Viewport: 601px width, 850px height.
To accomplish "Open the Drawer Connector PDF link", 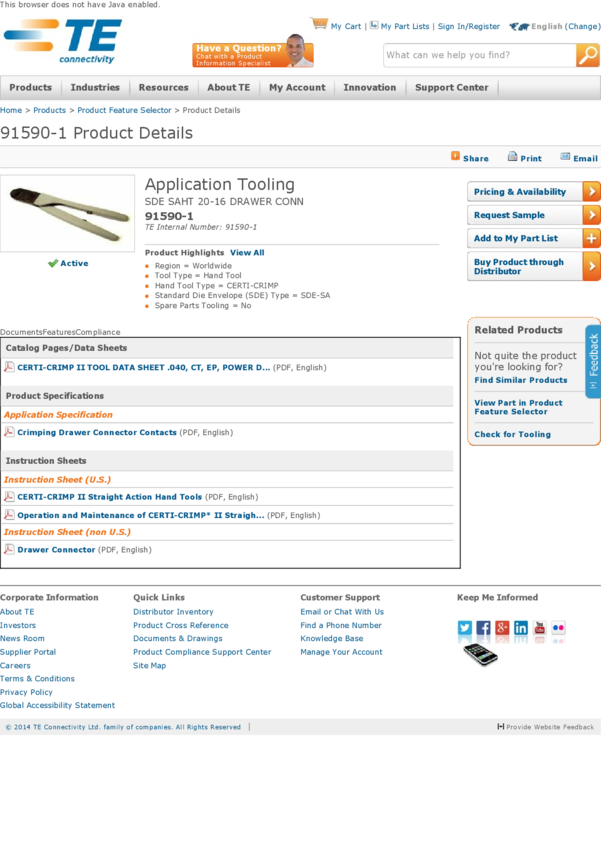I will 56,549.
